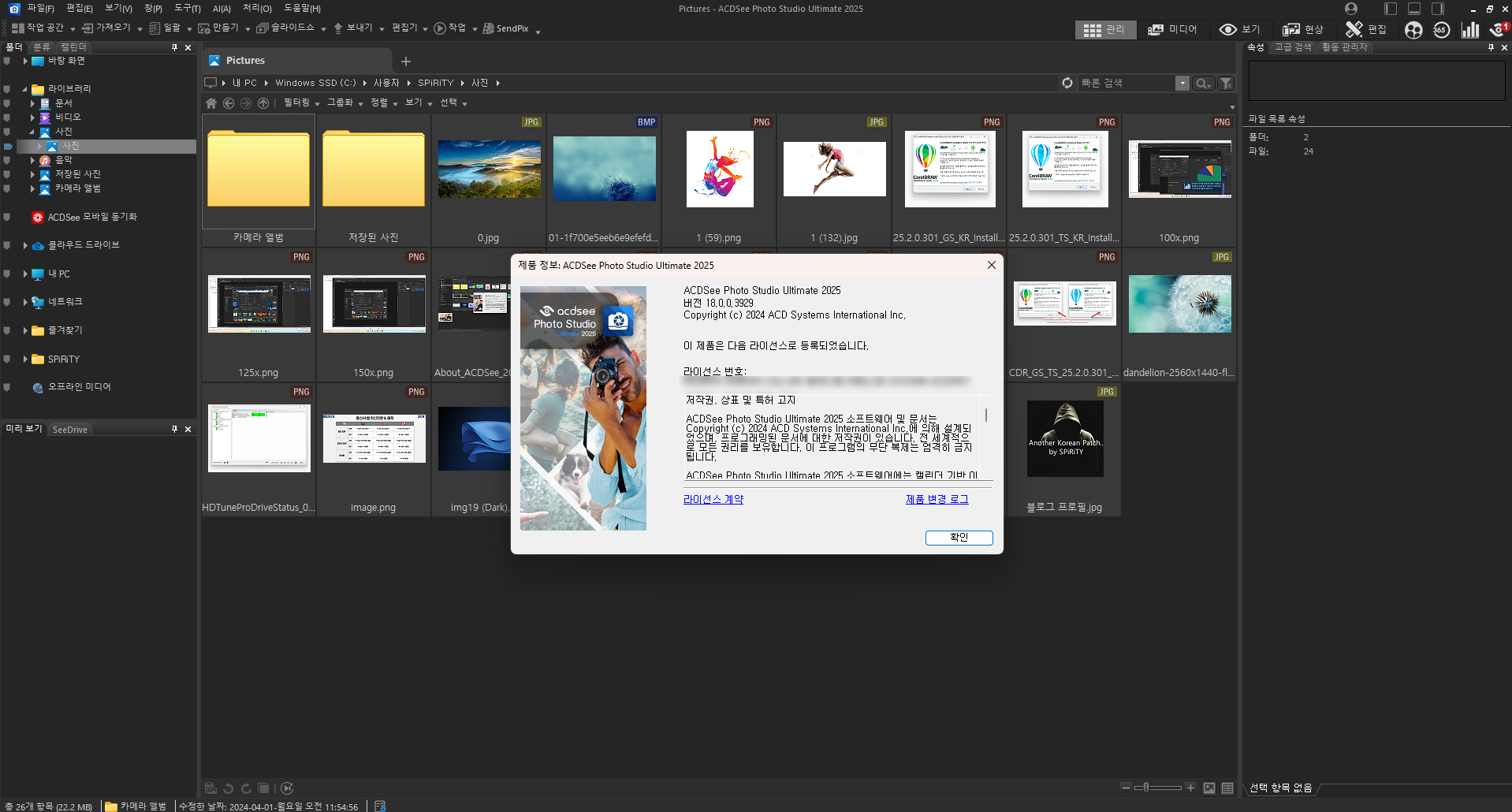Open the 라이센스 계약 link

713,500
